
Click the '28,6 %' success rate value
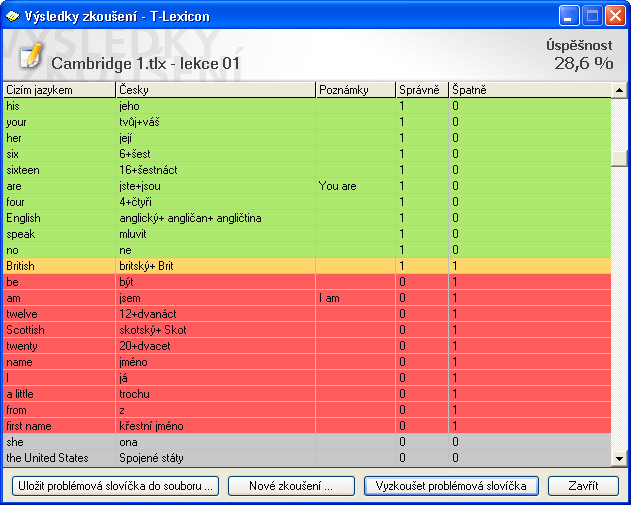point(584,63)
